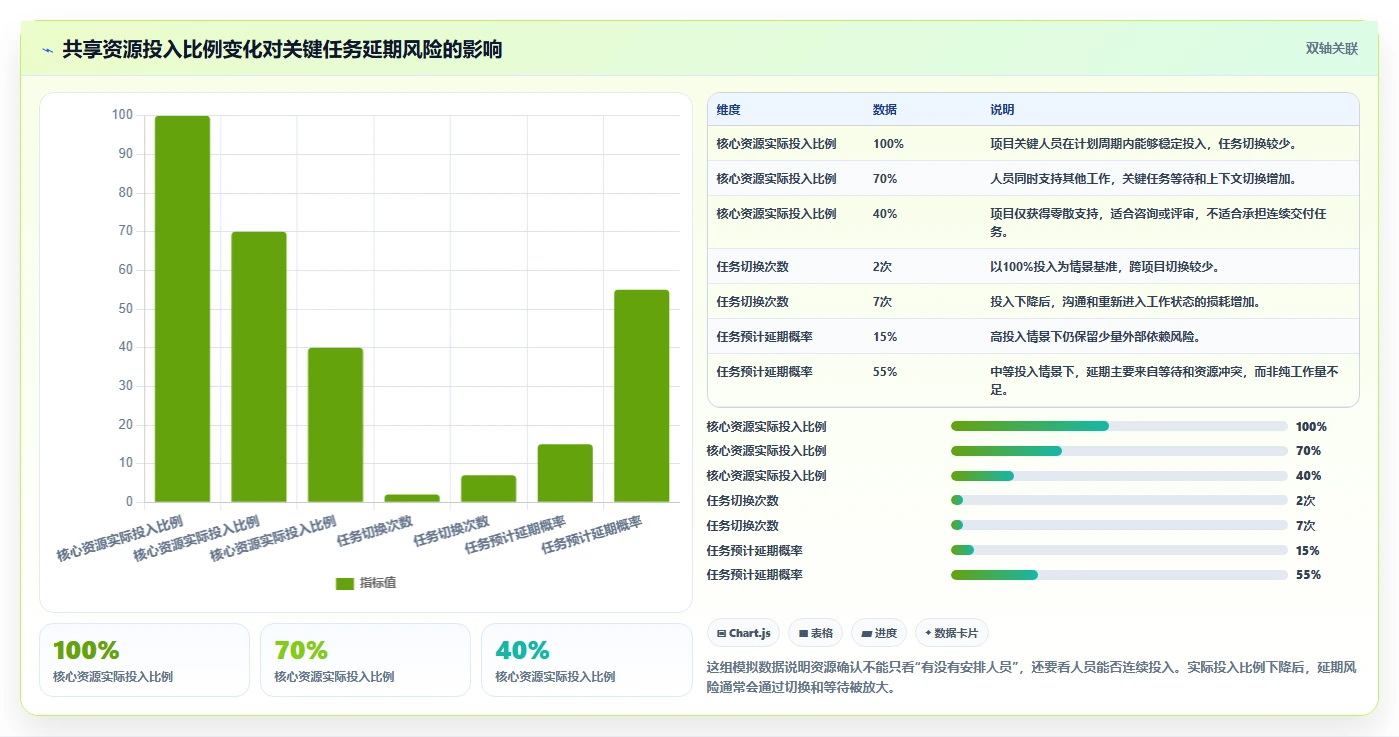This screenshot has height=737, width=1399.
Task: Click the 任务切换次数 label of the 7次 progress bar
Action: 742,526
